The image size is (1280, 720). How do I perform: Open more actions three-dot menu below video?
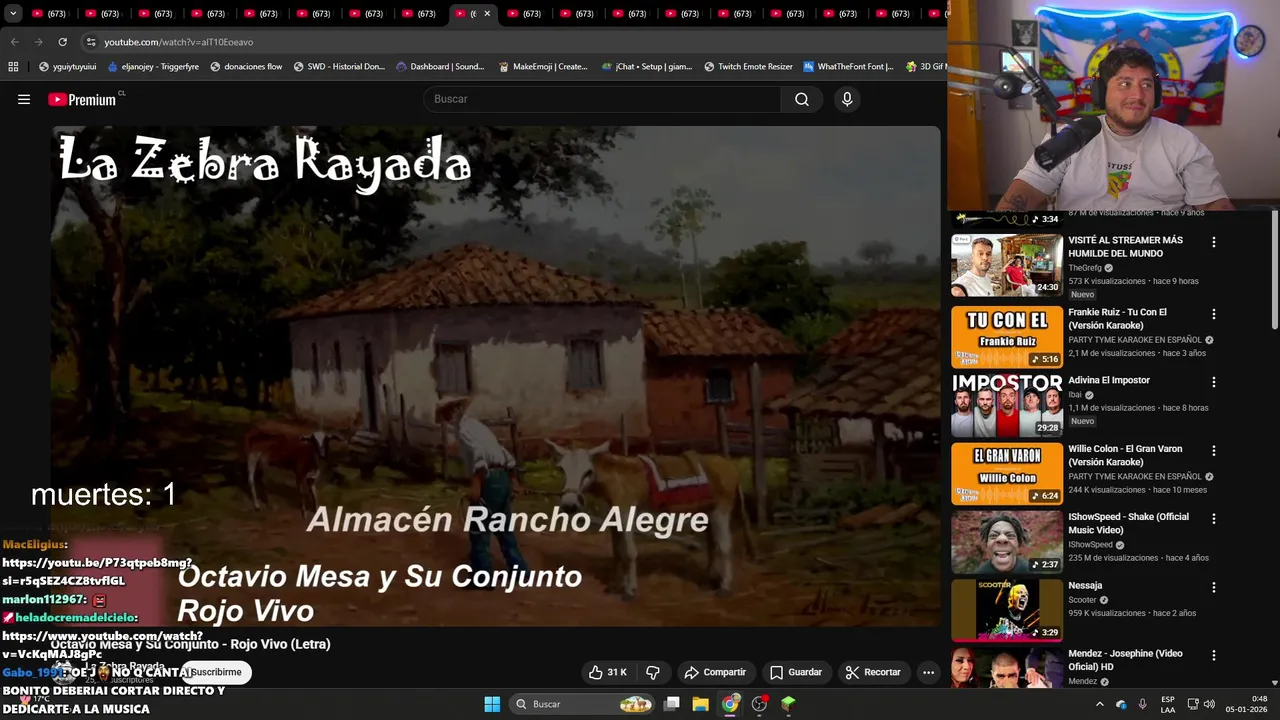[x=928, y=672]
